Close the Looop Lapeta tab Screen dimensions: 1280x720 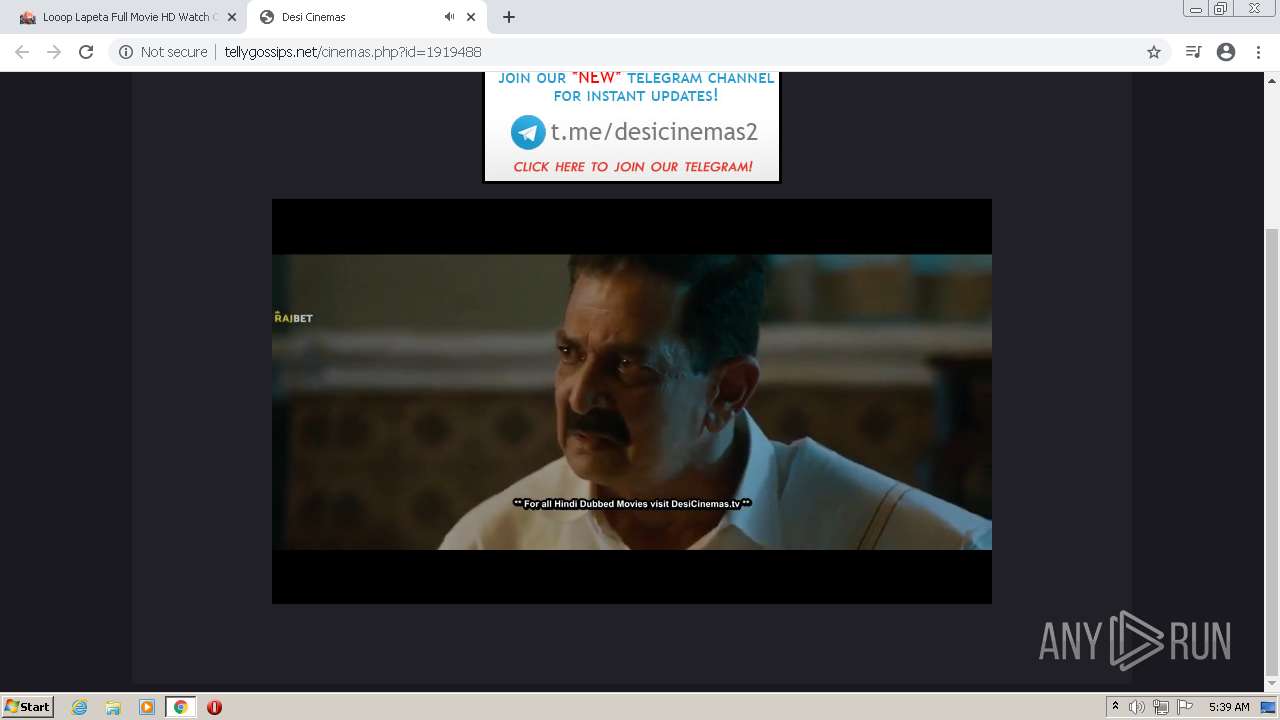[231, 17]
